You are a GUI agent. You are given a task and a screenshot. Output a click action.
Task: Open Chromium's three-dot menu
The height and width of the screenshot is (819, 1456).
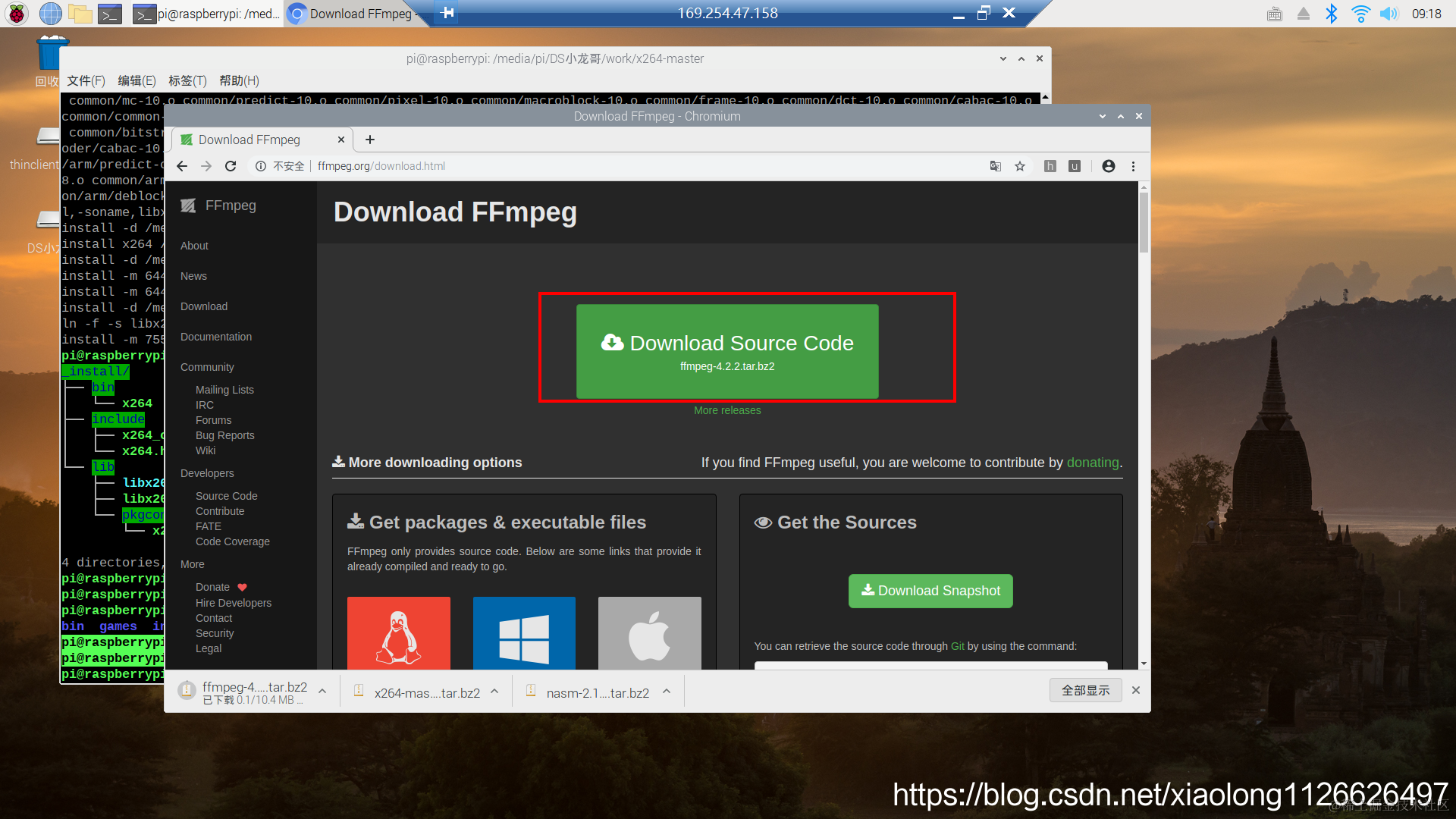[x=1134, y=166]
